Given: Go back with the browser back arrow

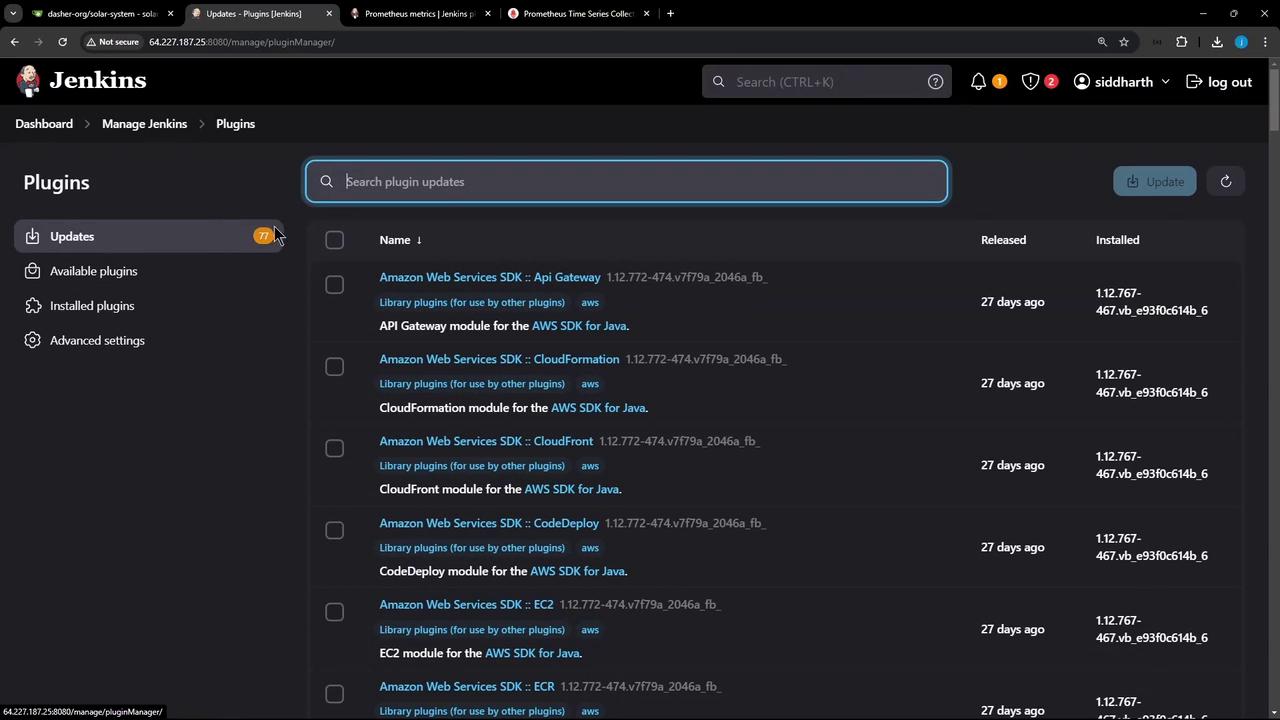Looking at the screenshot, I should click(15, 42).
